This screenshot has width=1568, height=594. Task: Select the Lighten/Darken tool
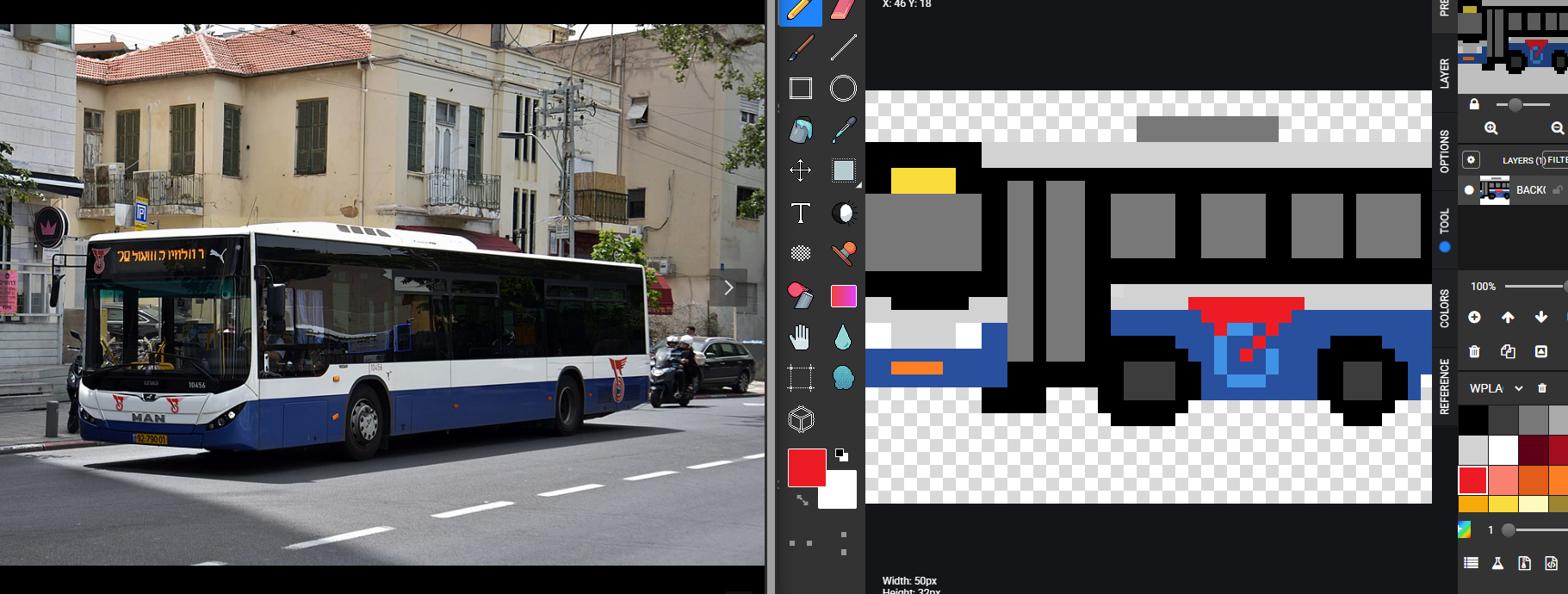click(843, 213)
